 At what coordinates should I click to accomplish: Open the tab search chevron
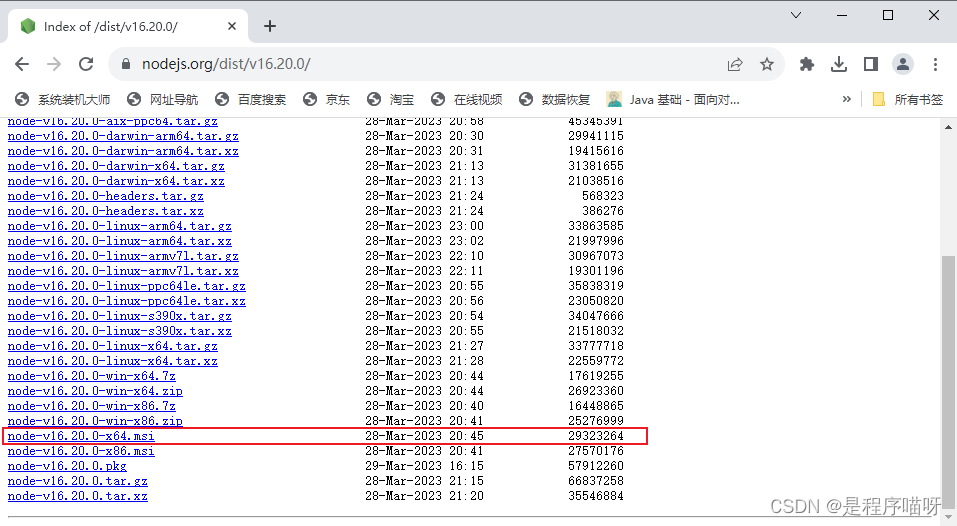(x=796, y=15)
